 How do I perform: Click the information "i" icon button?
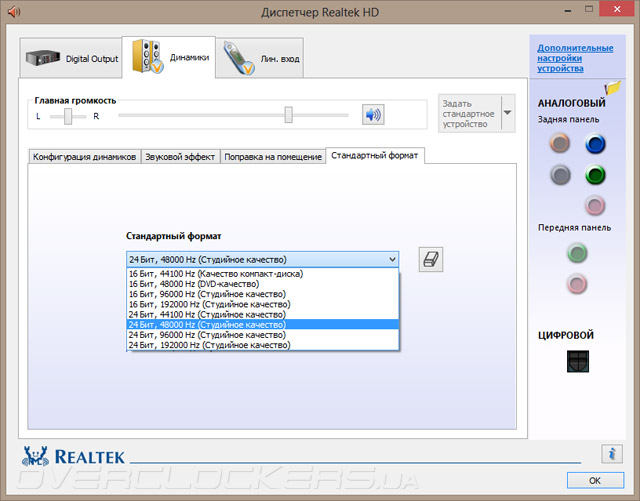[611, 454]
